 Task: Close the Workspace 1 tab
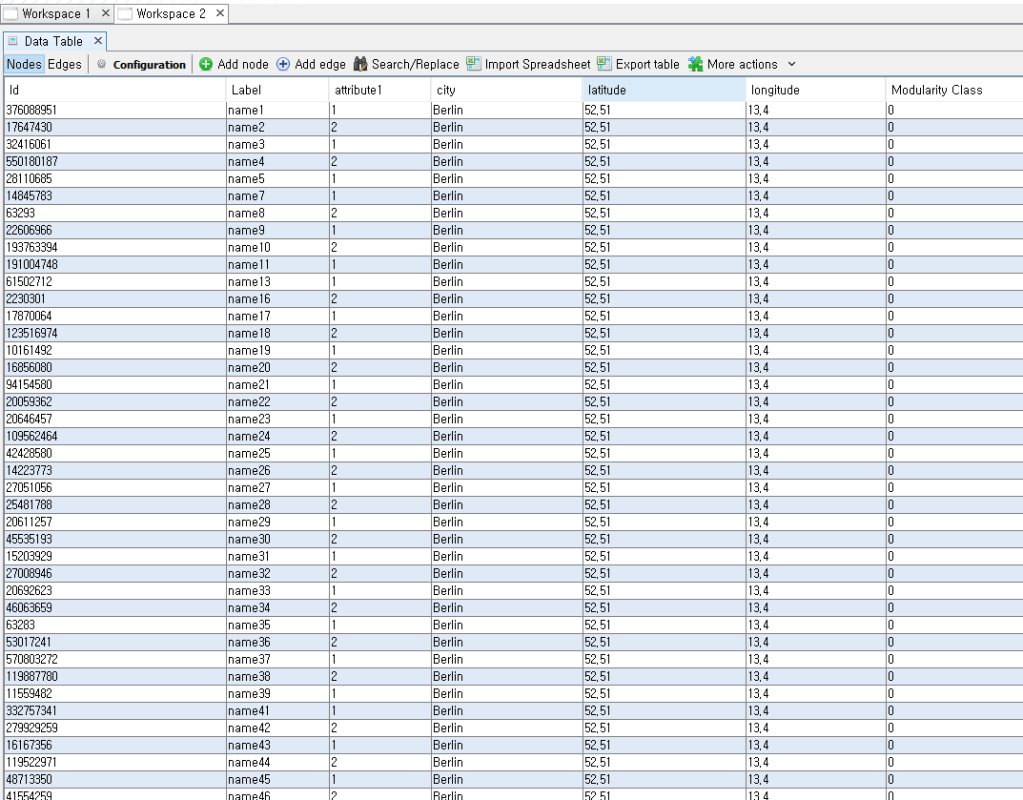tap(106, 14)
